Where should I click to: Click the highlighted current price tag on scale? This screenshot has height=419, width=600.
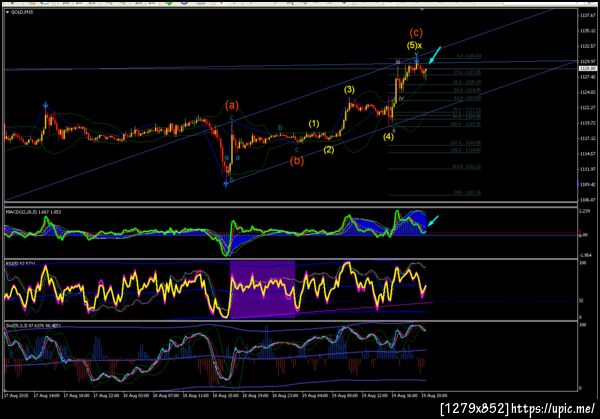pos(587,68)
